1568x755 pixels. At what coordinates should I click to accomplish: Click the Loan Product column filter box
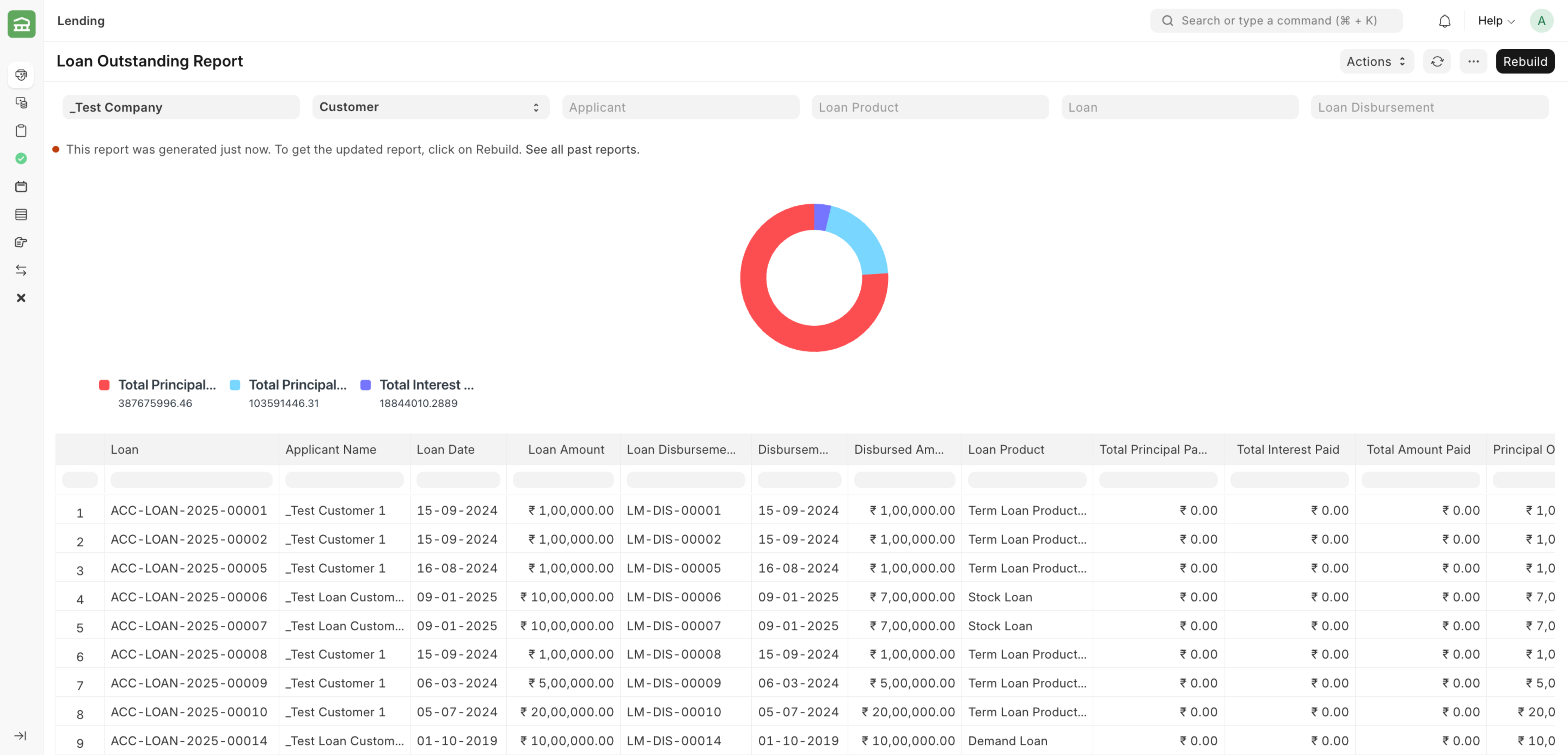point(1027,480)
